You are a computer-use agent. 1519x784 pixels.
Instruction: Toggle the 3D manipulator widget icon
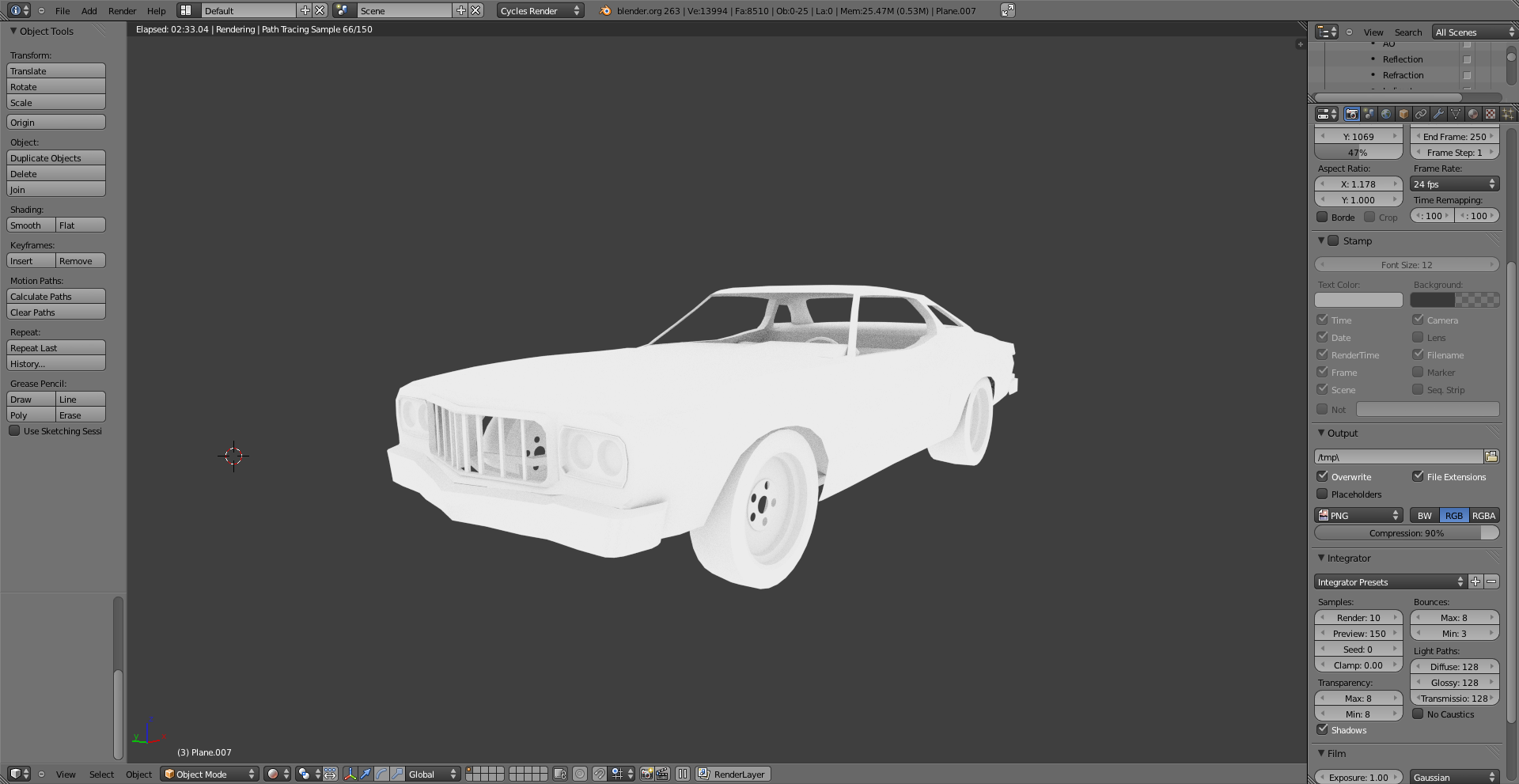350,774
